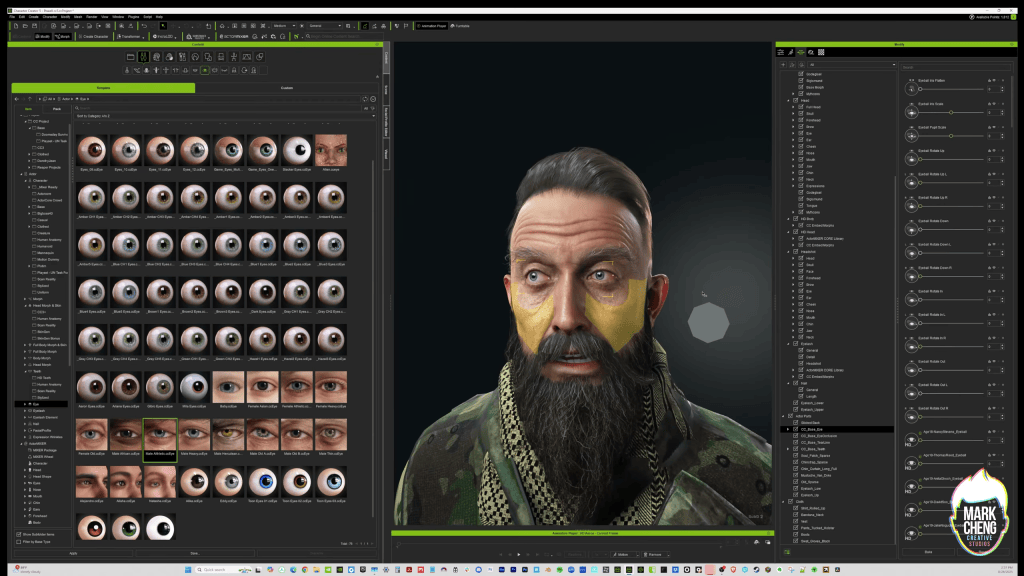
Task: Go up one folder in content browser
Action: [x=29, y=99]
